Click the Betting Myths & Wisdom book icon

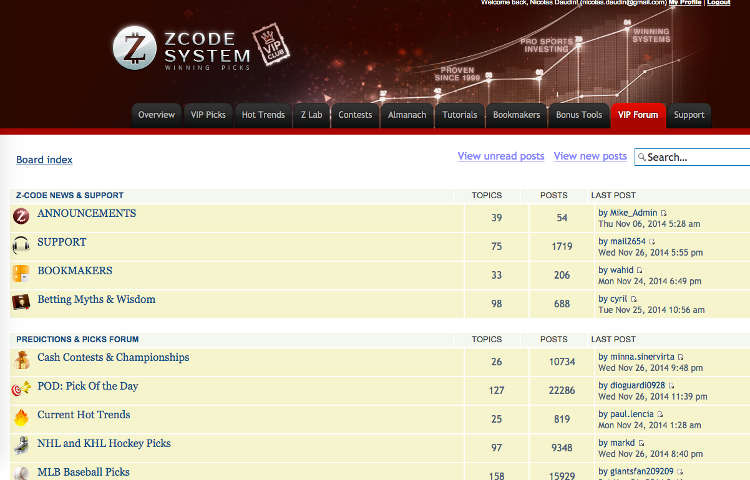pyautogui.click(x=21, y=302)
